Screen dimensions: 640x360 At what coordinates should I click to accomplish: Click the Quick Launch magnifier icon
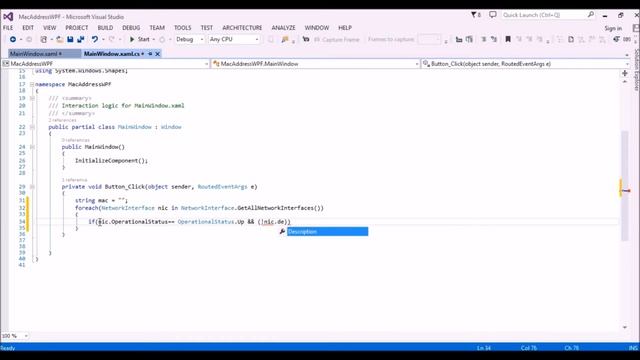(x=591, y=15)
